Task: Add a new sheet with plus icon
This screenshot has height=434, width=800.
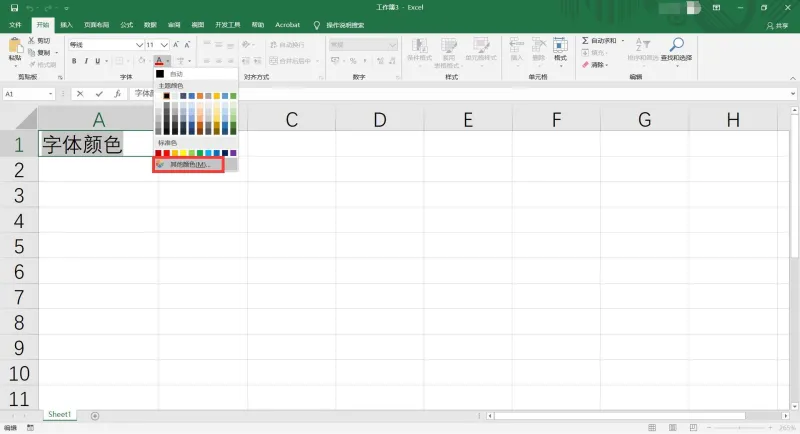Action: click(95, 416)
